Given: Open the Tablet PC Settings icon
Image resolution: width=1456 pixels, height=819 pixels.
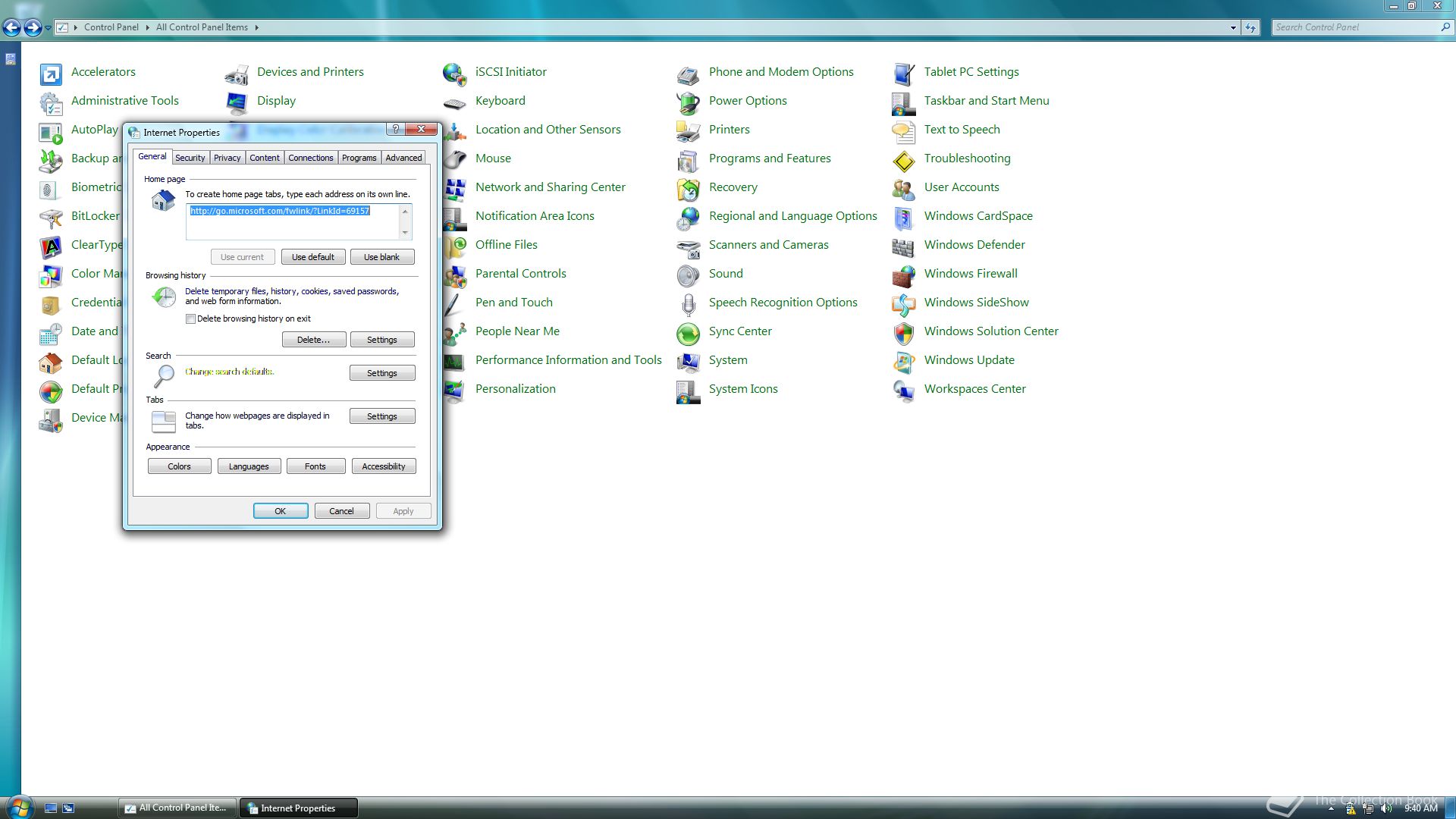Looking at the screenshot, I should pyautogui.click(x=904, y=73).
